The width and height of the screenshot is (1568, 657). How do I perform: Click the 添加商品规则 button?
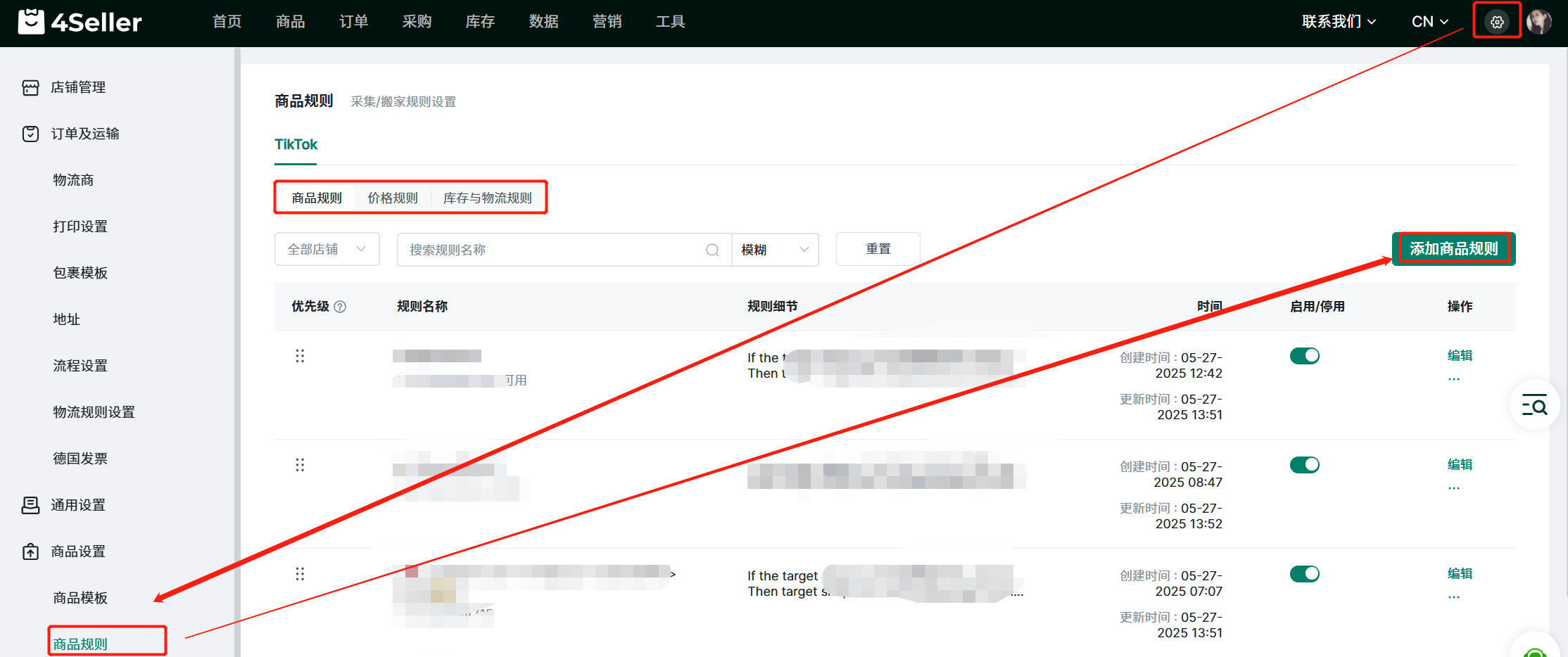coord(1453,249)
